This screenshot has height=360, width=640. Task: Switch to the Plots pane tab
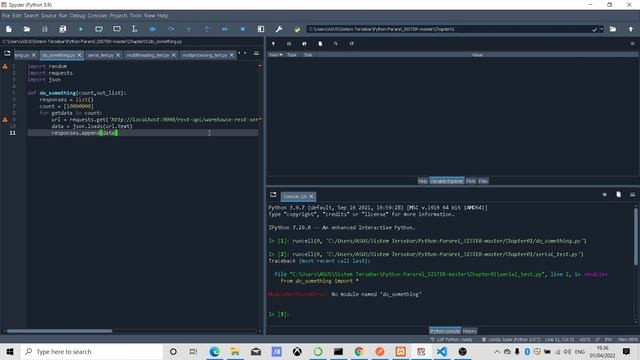click(471, 181)
